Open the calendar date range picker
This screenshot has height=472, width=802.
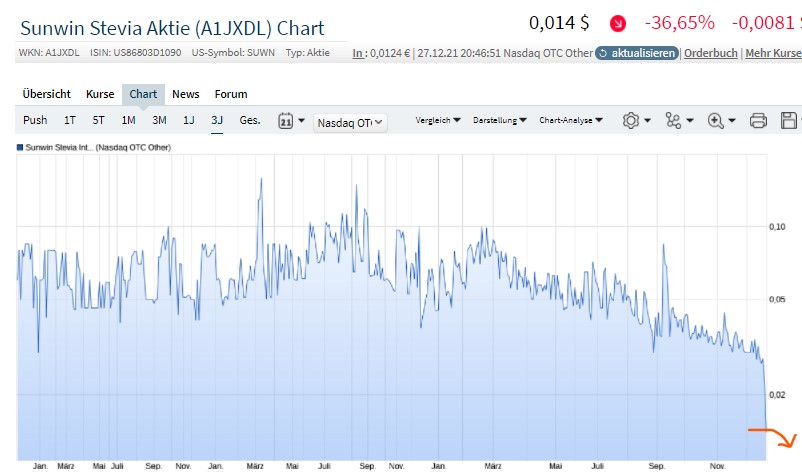[x=285, y=121]
